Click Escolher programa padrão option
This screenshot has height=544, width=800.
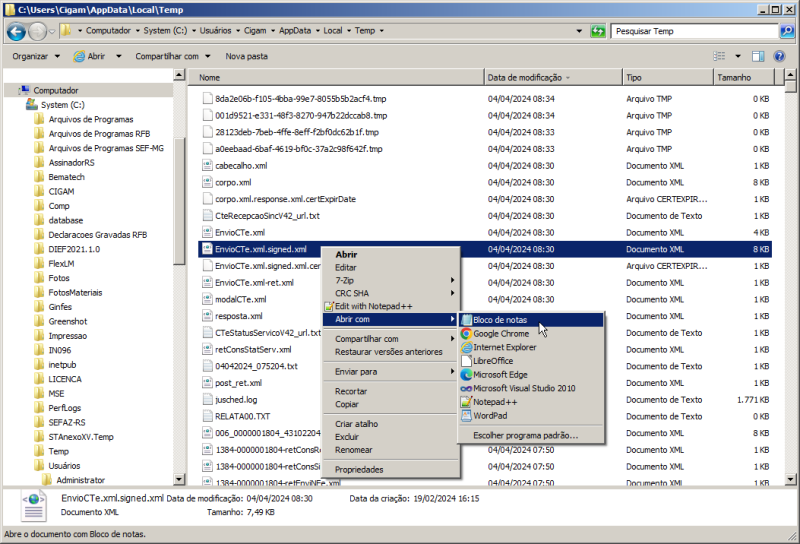(531, 435)
